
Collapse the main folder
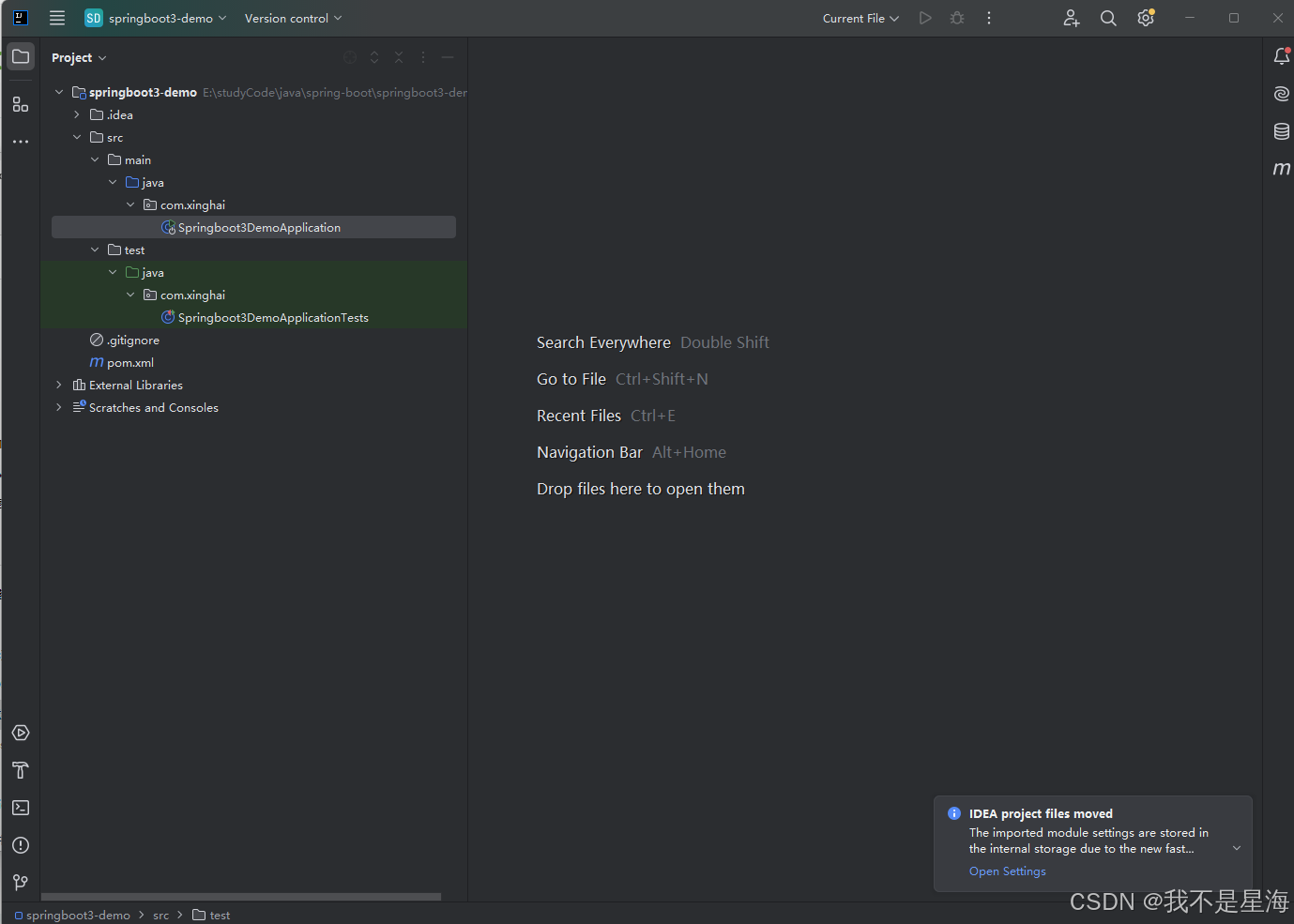click(95, 159)
